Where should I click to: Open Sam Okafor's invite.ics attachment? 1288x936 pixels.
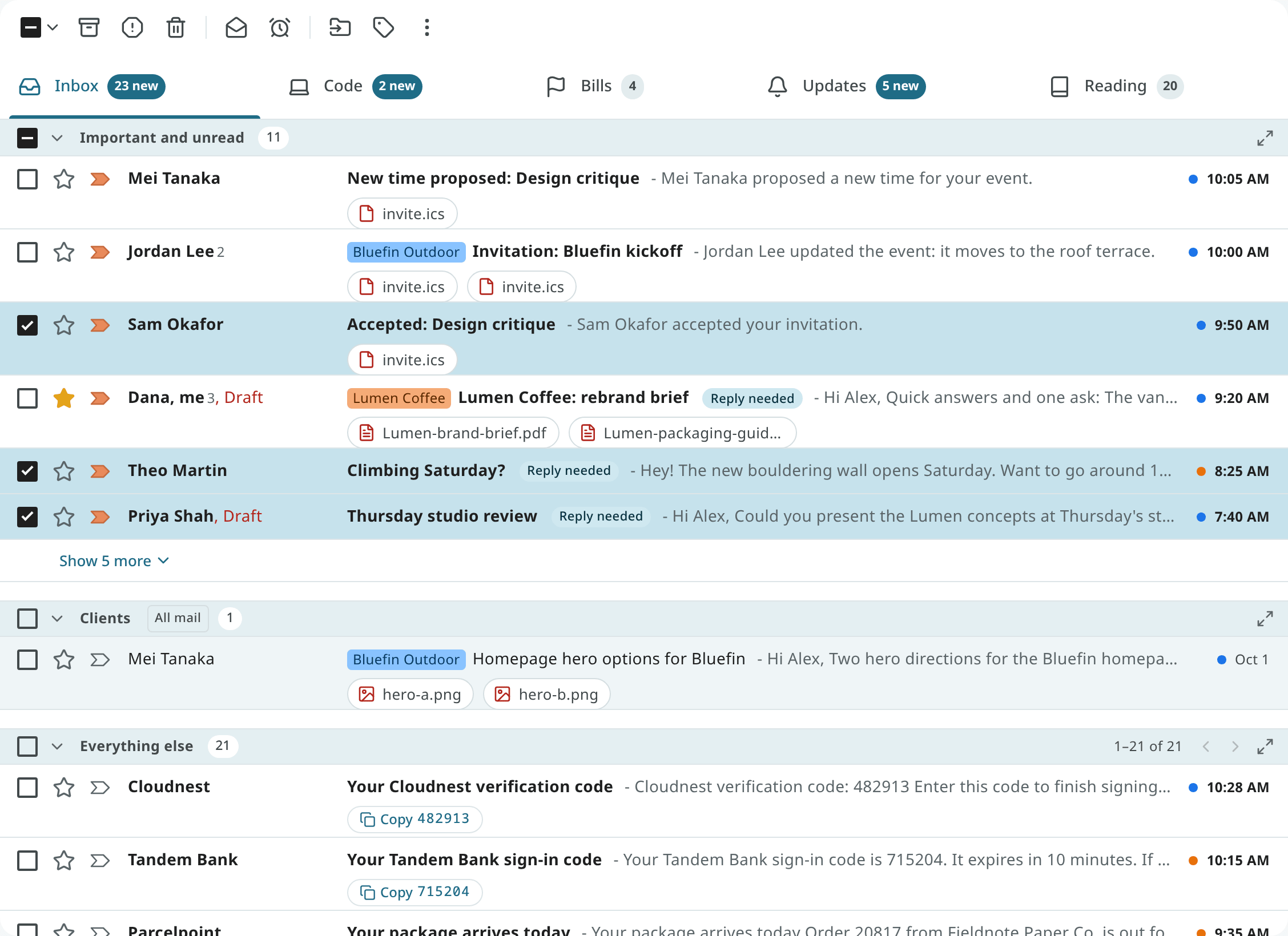402,360
